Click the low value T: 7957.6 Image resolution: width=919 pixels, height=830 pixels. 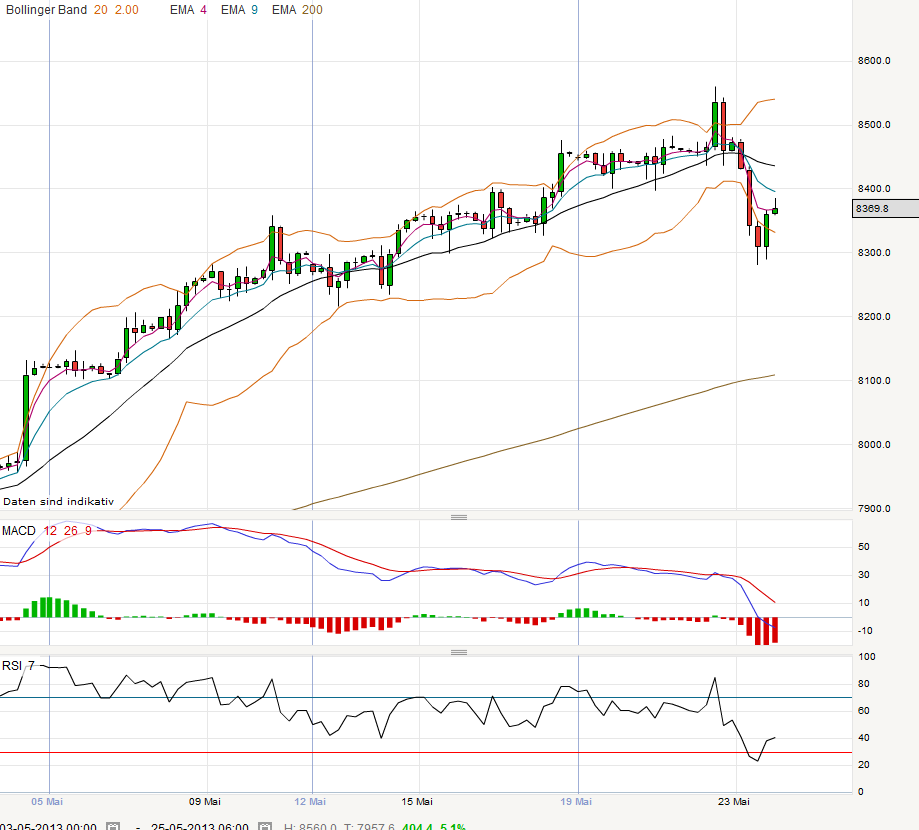369,827
